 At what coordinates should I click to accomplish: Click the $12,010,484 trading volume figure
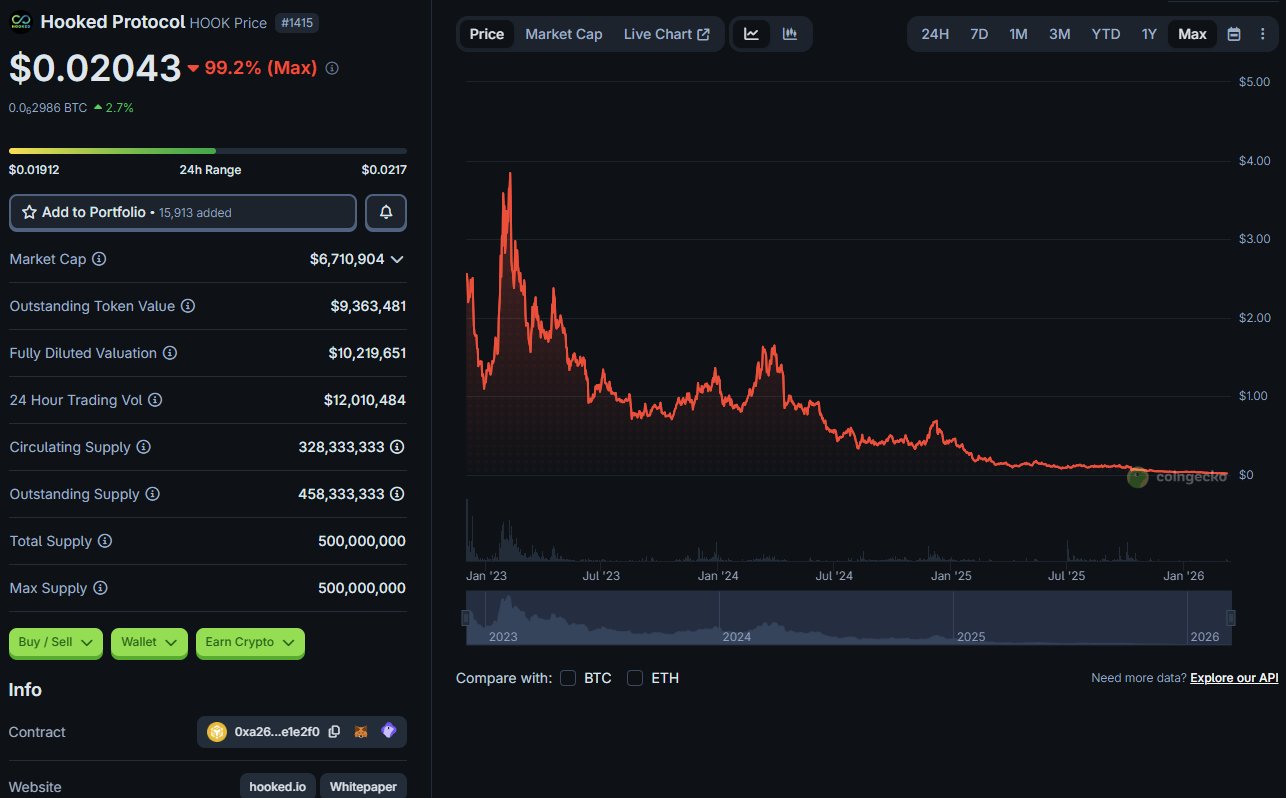tap(365, 400)
